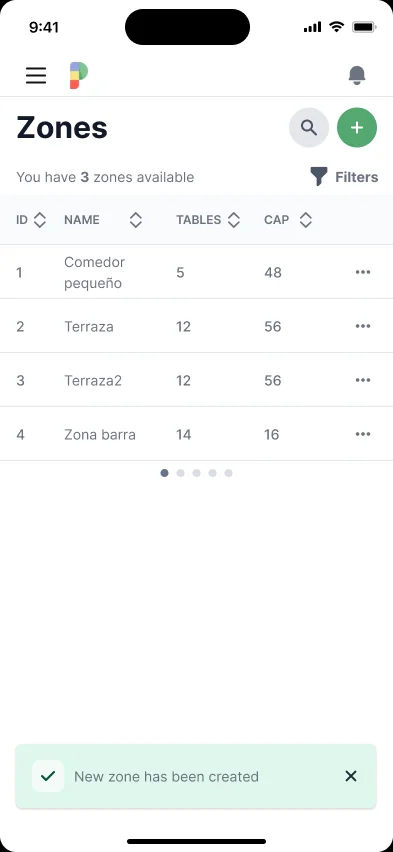This screenshot has height=852, width=393.
Task: Go to second page dot
Action: coord(180,473)
